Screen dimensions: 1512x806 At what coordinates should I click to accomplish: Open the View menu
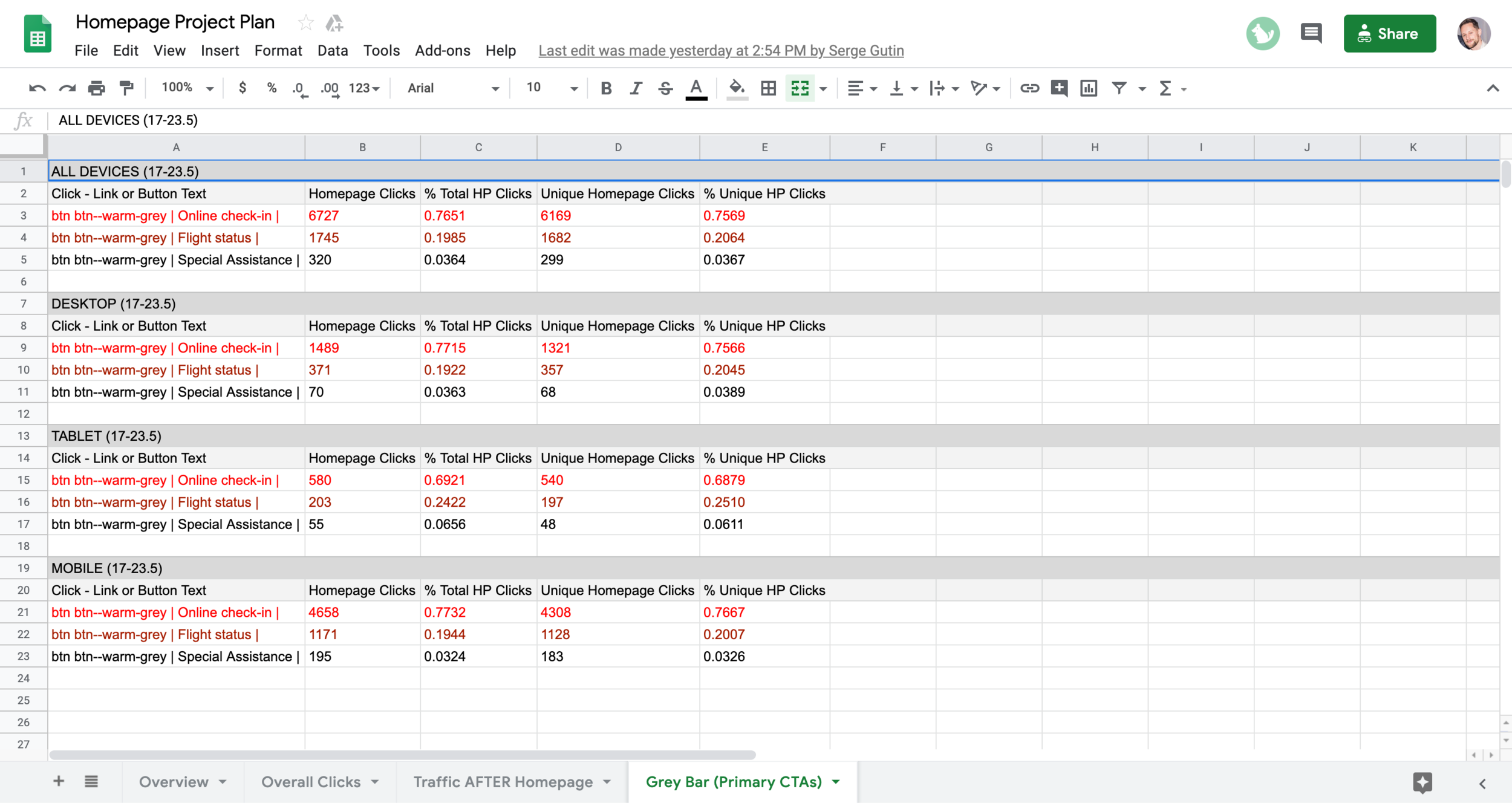tap(169, 51)
